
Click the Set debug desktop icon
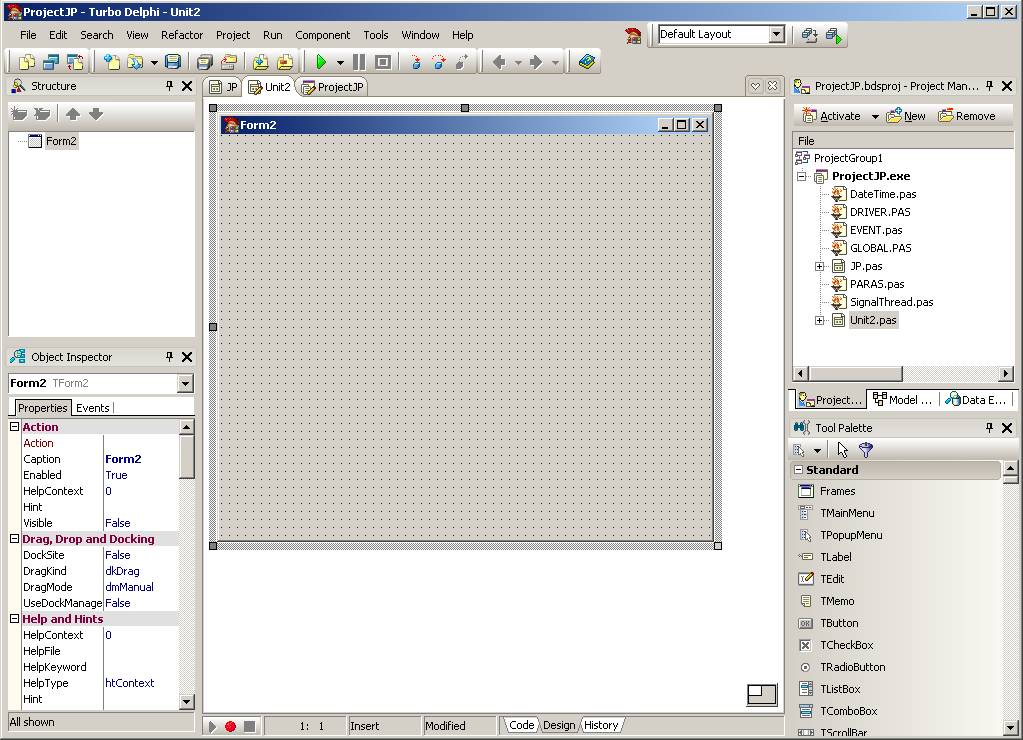[834, 35]
